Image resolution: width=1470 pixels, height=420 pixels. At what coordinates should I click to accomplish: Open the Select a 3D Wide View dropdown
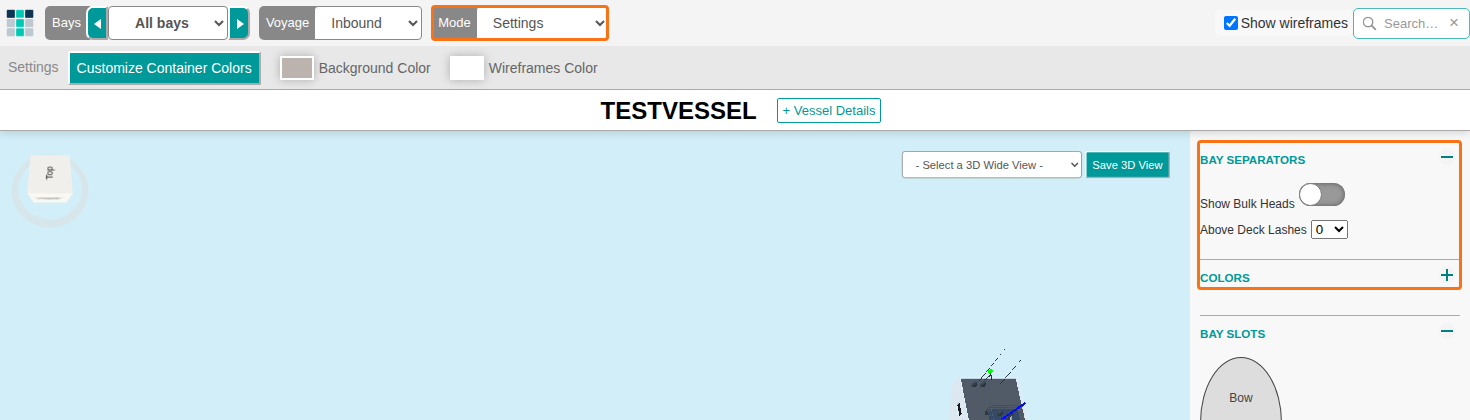(992, 165)
